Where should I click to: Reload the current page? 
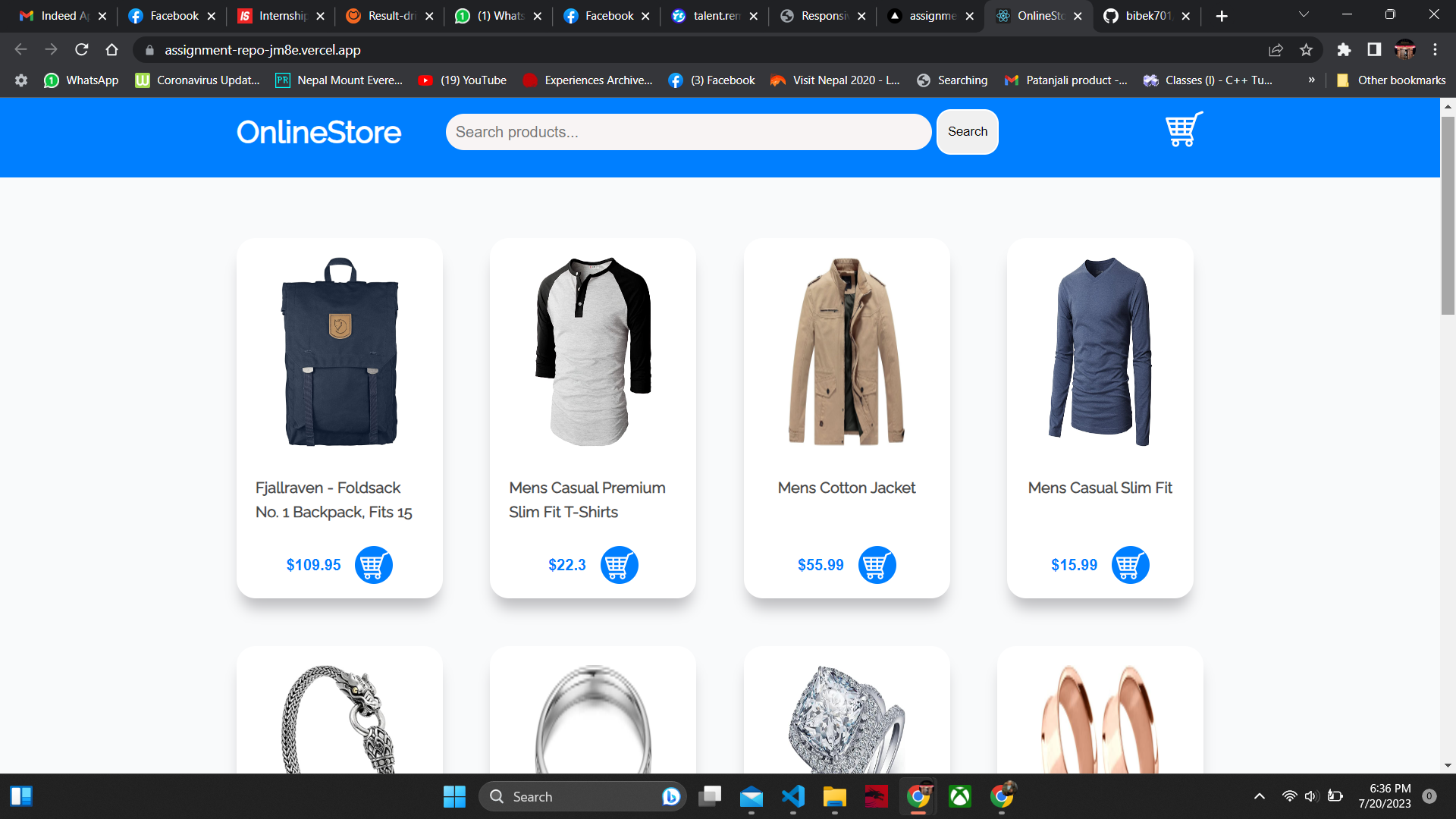pyautogui.click(x=82, y=50)
